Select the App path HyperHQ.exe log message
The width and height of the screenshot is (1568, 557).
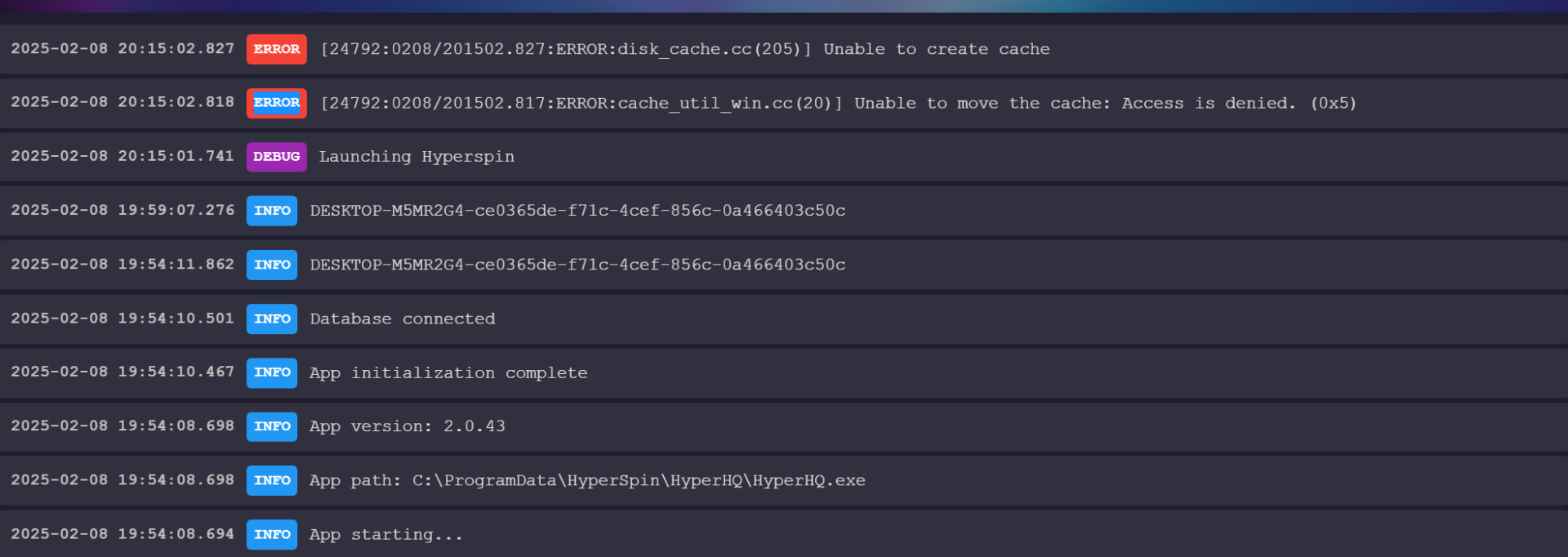[587, 480]
